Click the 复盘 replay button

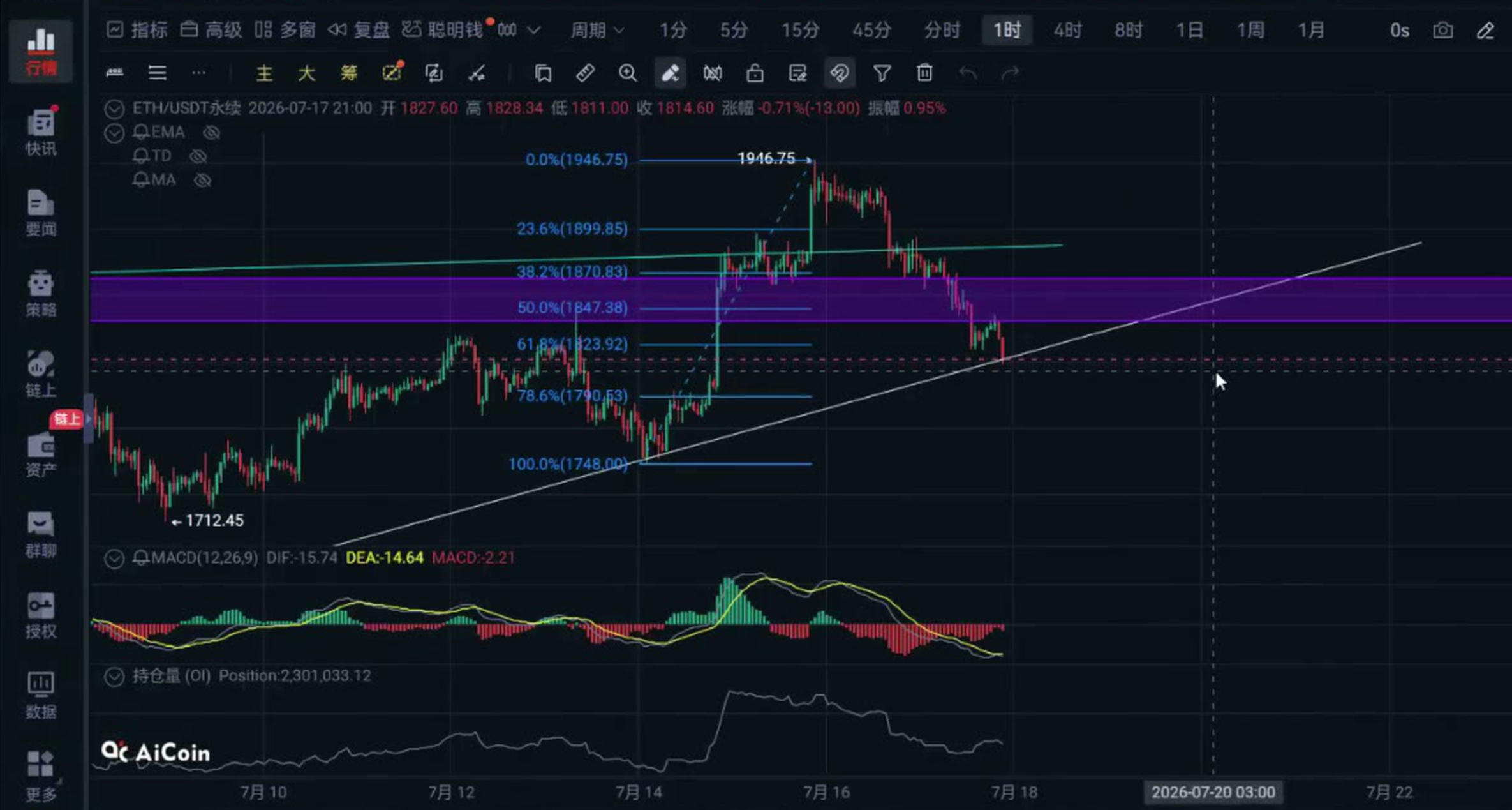[359, 30]
